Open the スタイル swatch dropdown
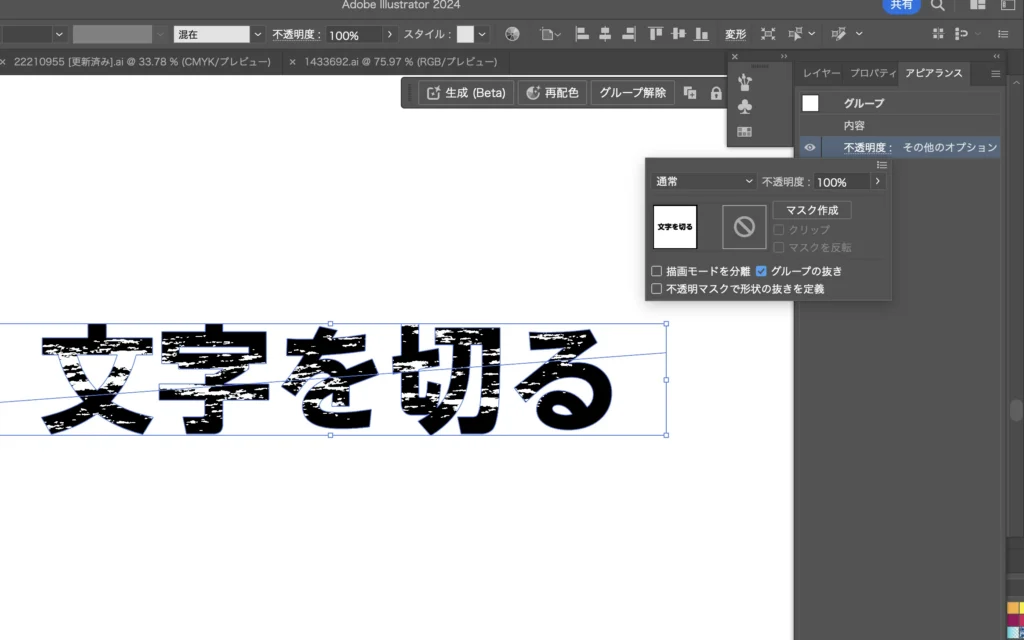Viewport: 1024px width, 640px height. pos(482,34)
